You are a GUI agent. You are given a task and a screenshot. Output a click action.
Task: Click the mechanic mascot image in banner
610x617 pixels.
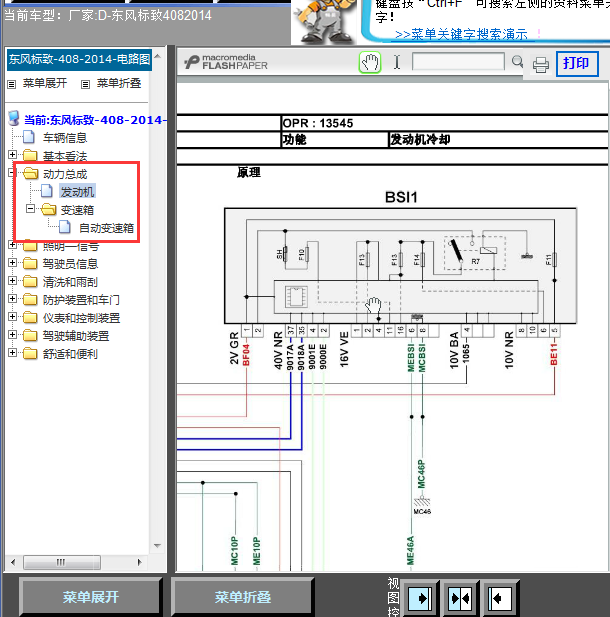point(324,22)
